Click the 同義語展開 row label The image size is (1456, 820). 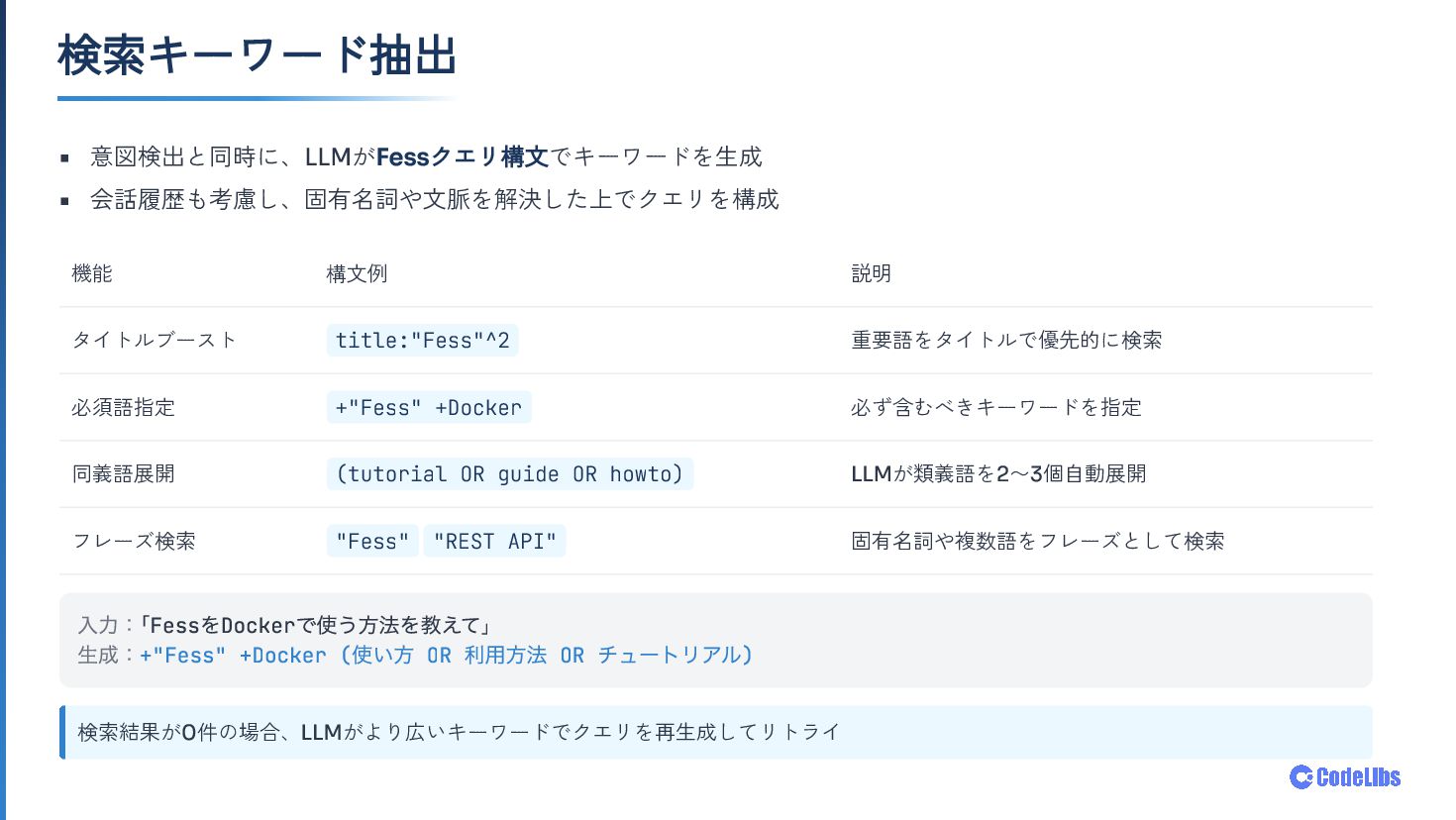pyautogui.click(x=123, y=474)
